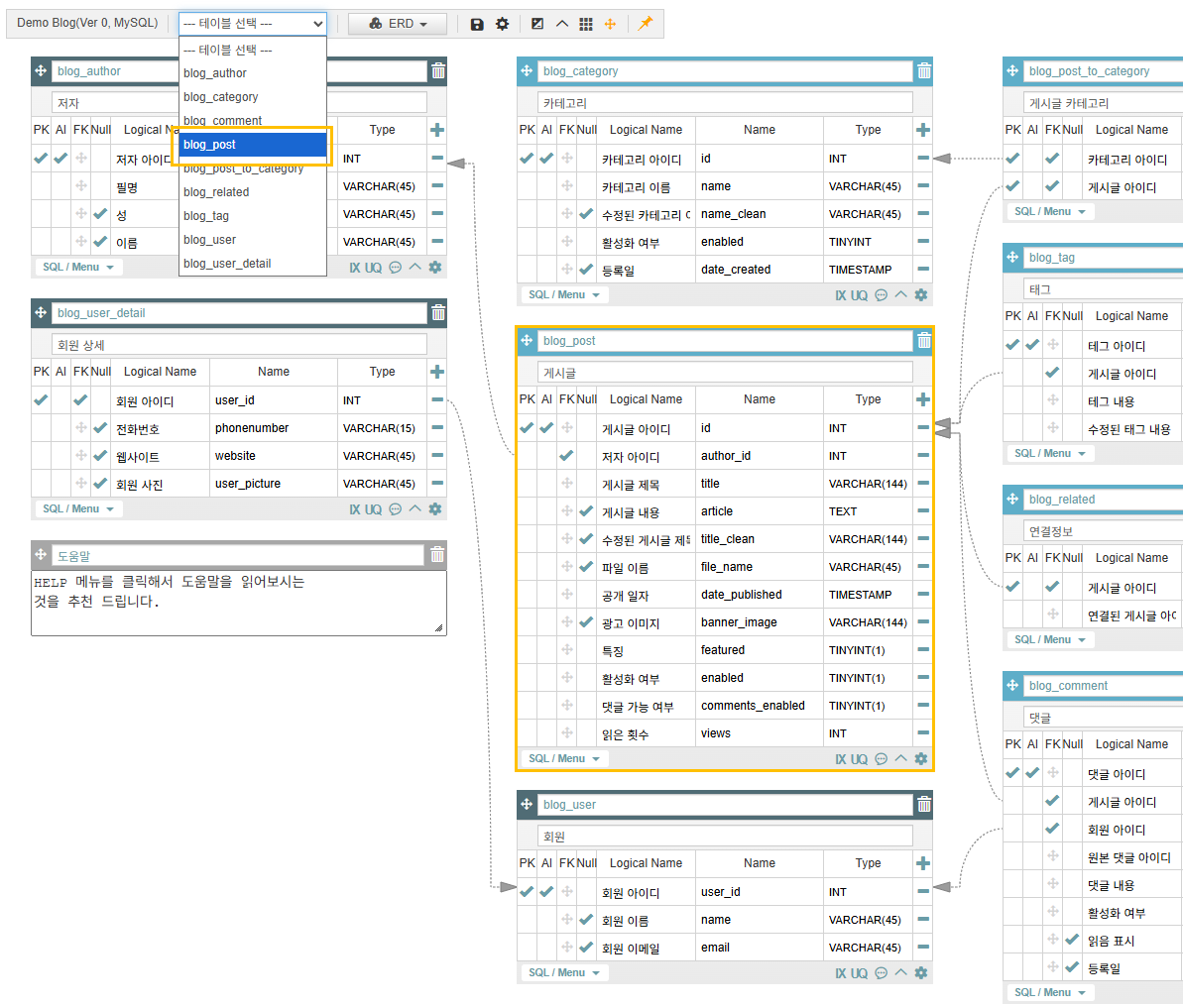The height and width of the screenshot is (1008, 1183).
Task: Click the save icon in the toolbar
Action: [477, 24]
